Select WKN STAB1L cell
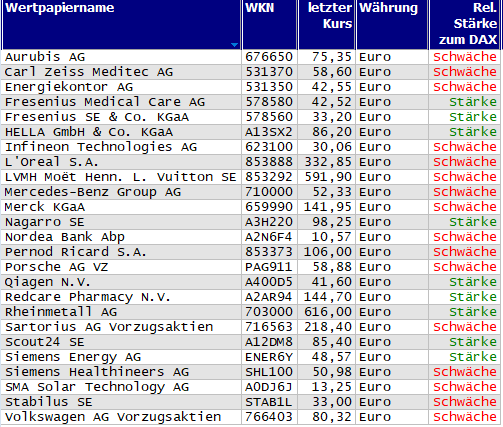Viewport: 503px width, 427px height. pos(269,402)
